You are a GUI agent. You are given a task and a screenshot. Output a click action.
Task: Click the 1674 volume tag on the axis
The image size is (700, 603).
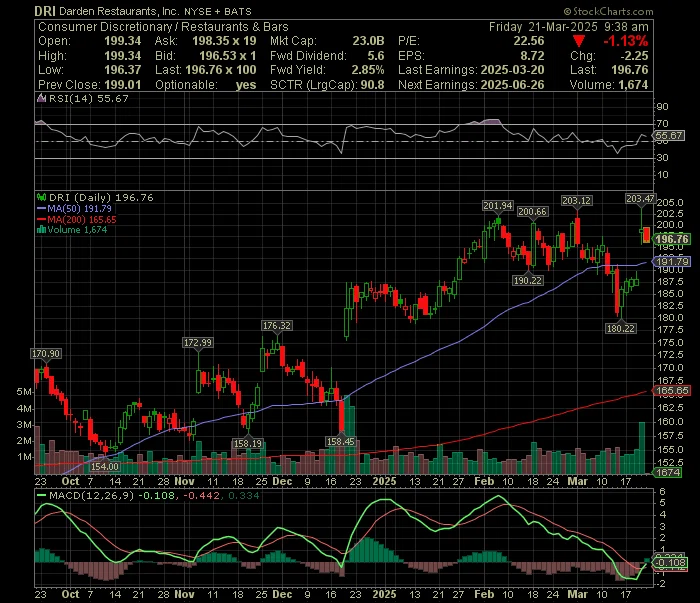(x=668, y=472)
